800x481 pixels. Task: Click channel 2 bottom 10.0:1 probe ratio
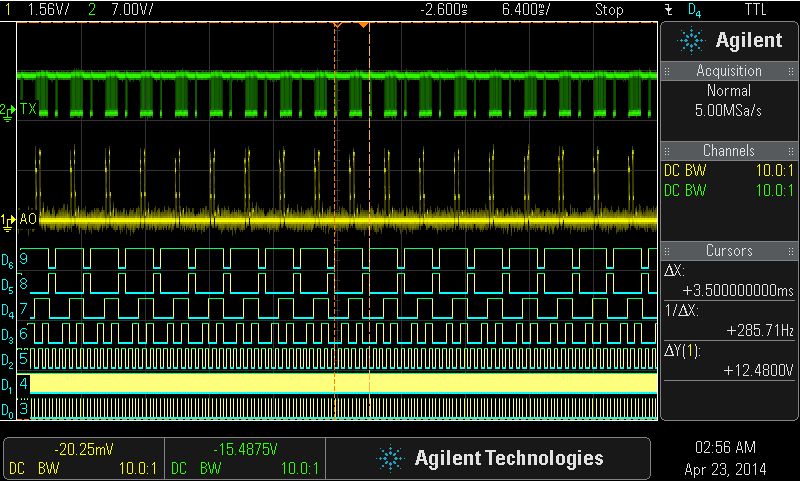point(300,468)
